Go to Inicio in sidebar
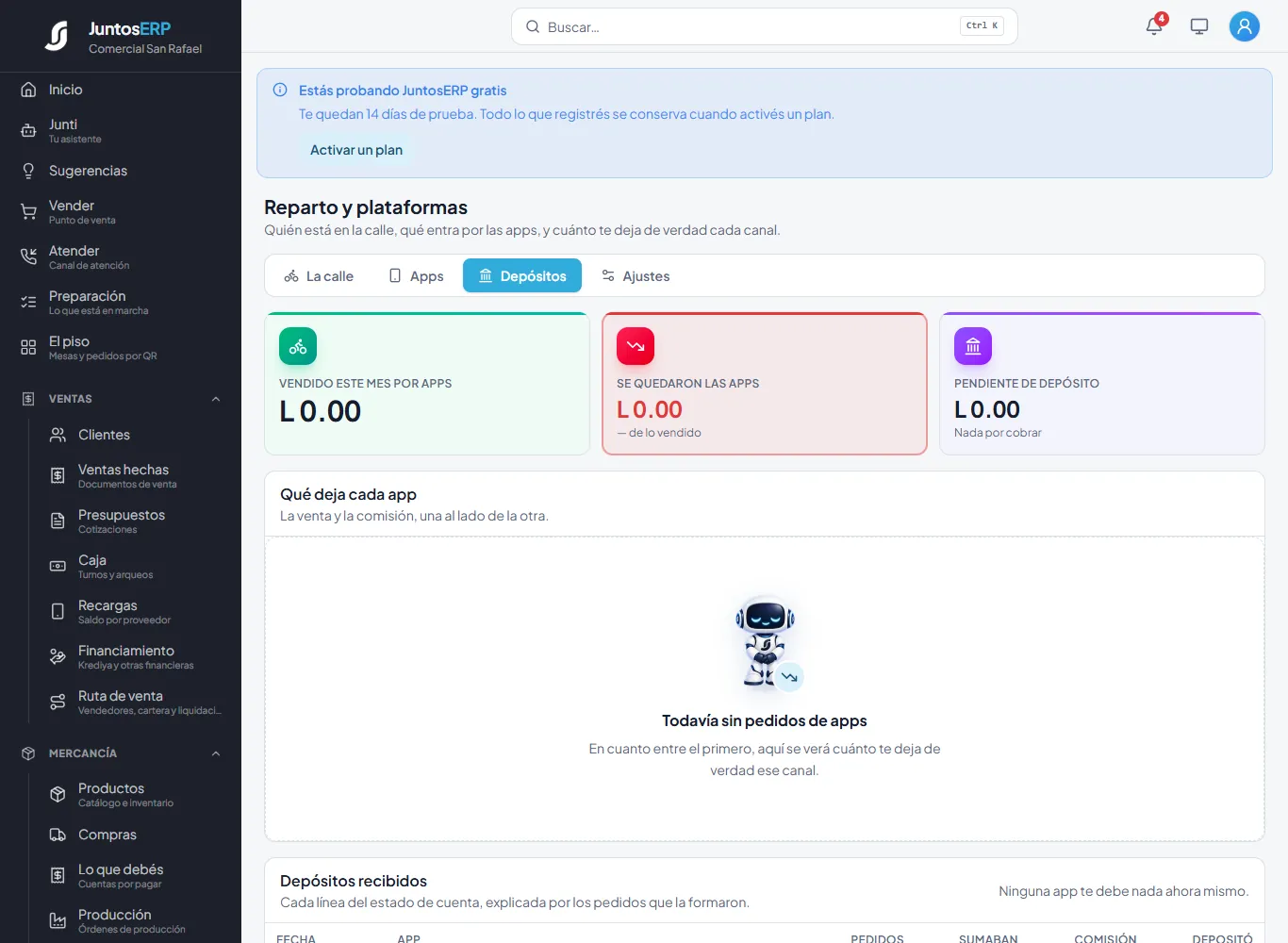 click(121, 90)
